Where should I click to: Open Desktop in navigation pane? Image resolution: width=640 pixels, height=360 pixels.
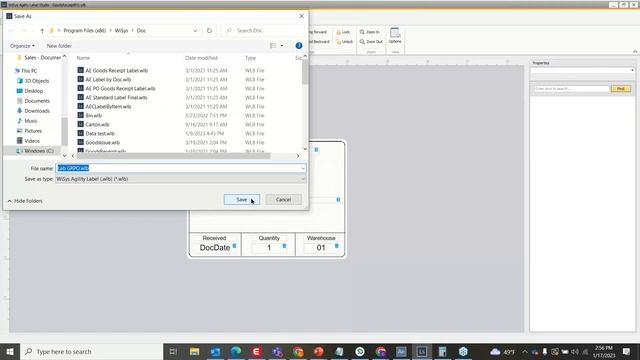pyautogui.click(x=33, y=91)
